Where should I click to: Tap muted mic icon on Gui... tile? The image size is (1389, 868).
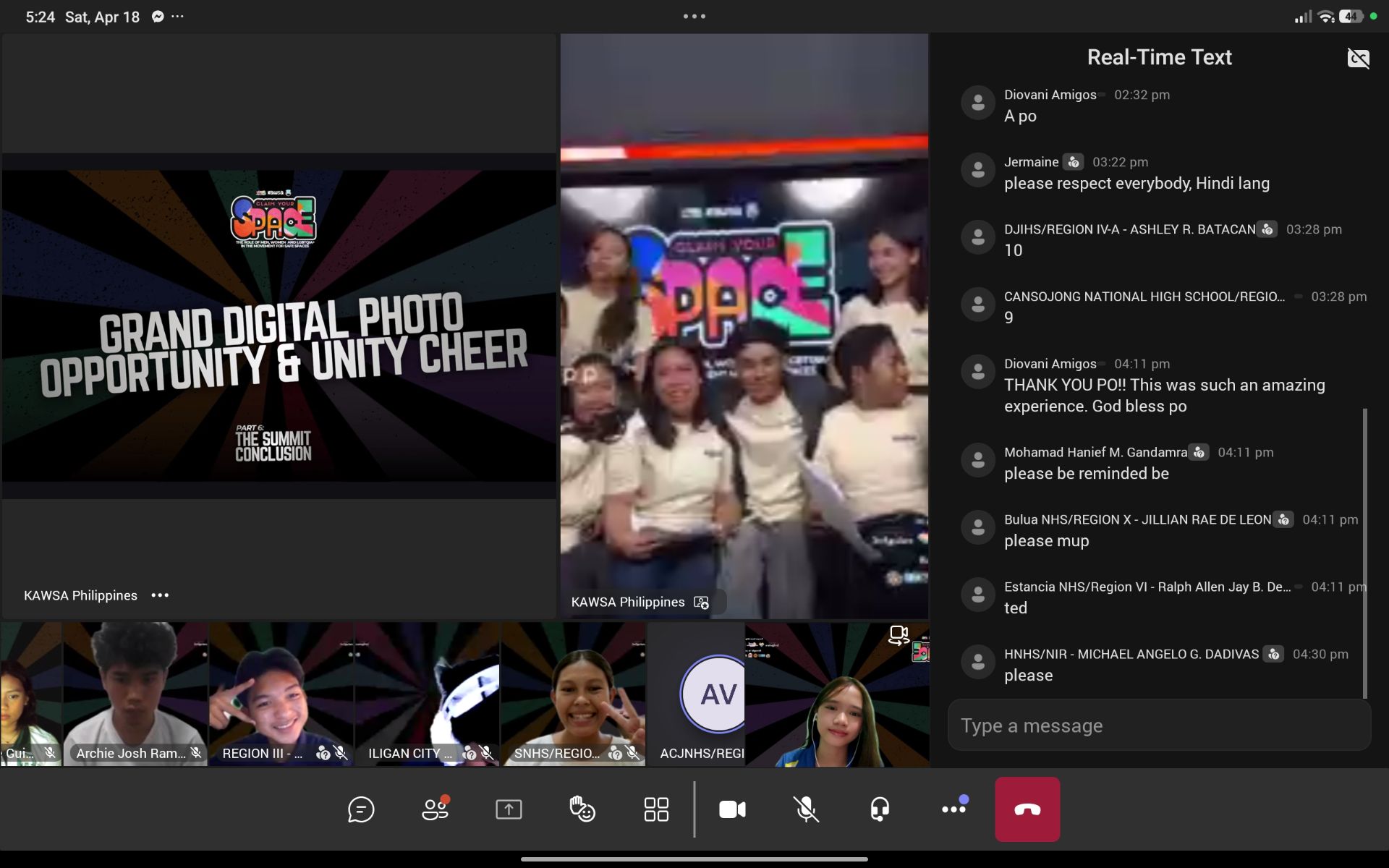coord(50,753)
